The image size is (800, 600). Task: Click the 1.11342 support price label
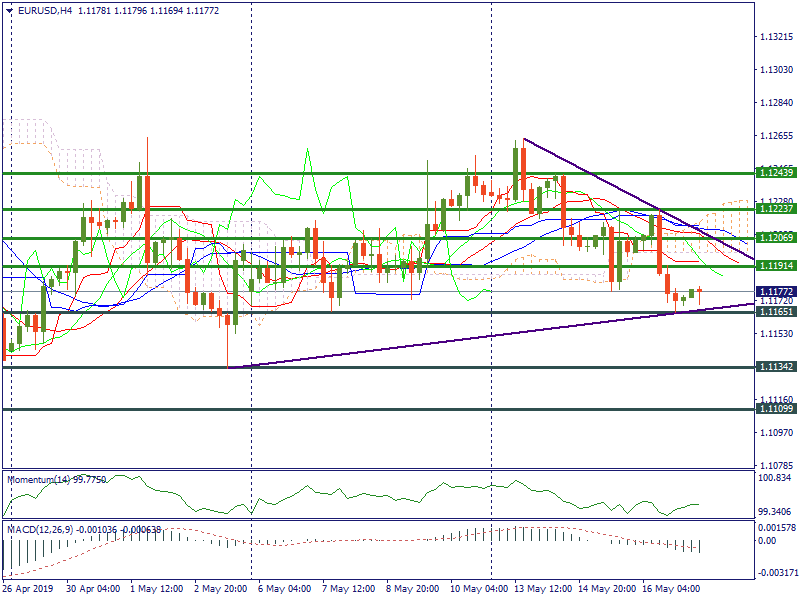coord(776,367)
